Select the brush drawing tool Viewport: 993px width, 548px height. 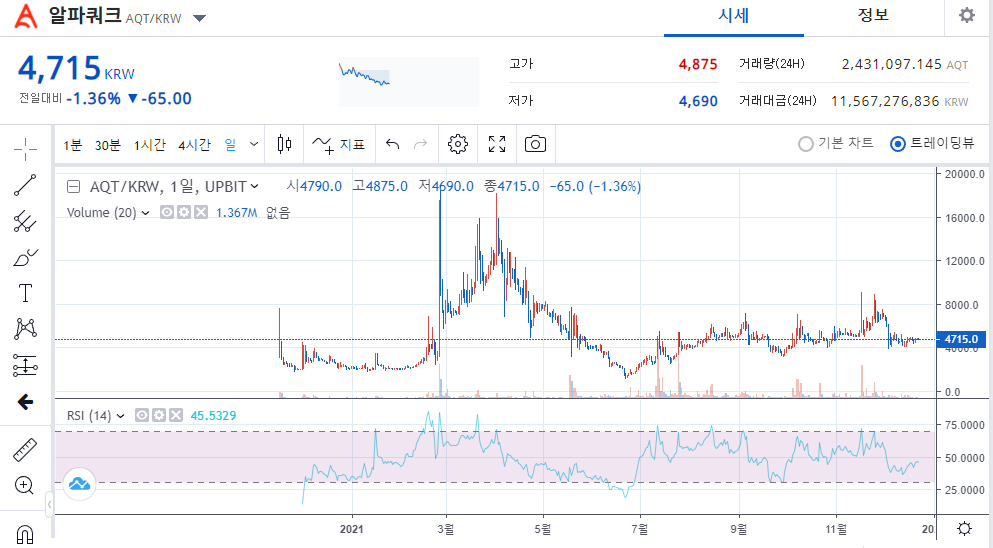click(x=25, y=258)
